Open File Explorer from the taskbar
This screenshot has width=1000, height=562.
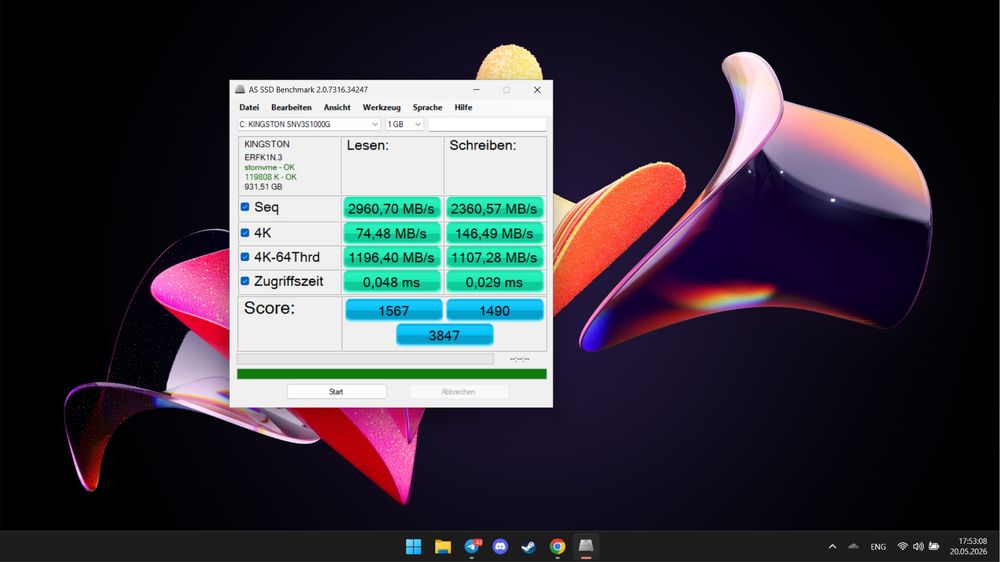(443, 546)
